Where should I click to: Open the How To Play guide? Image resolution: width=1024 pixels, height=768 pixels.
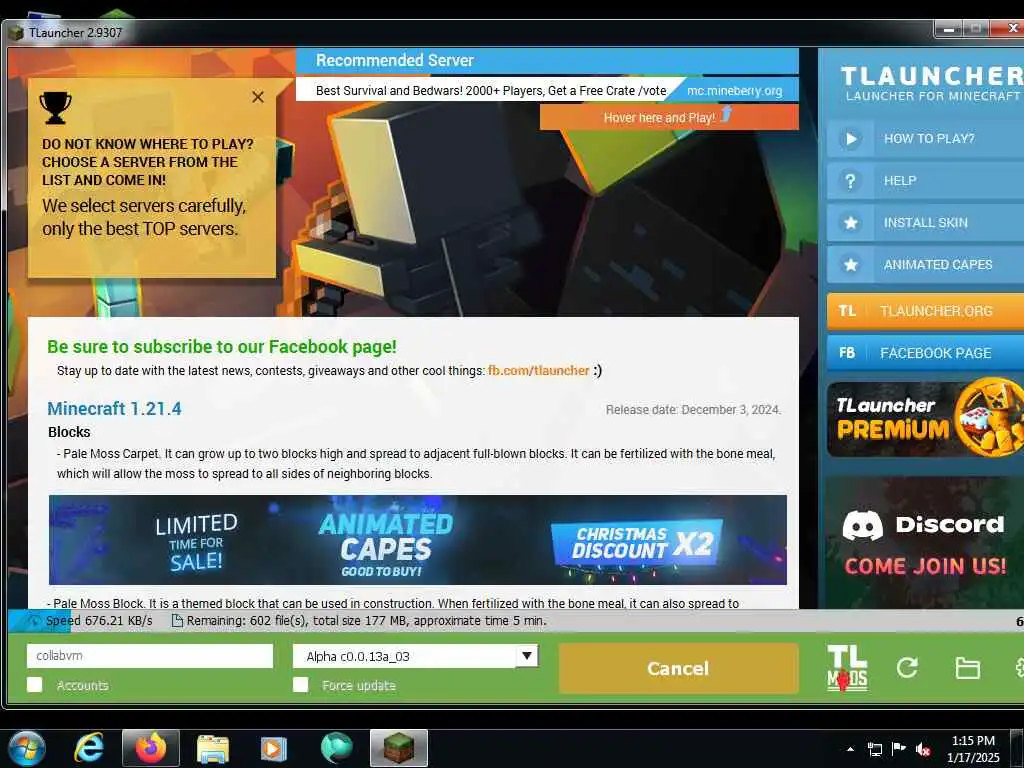coord(925,138)
